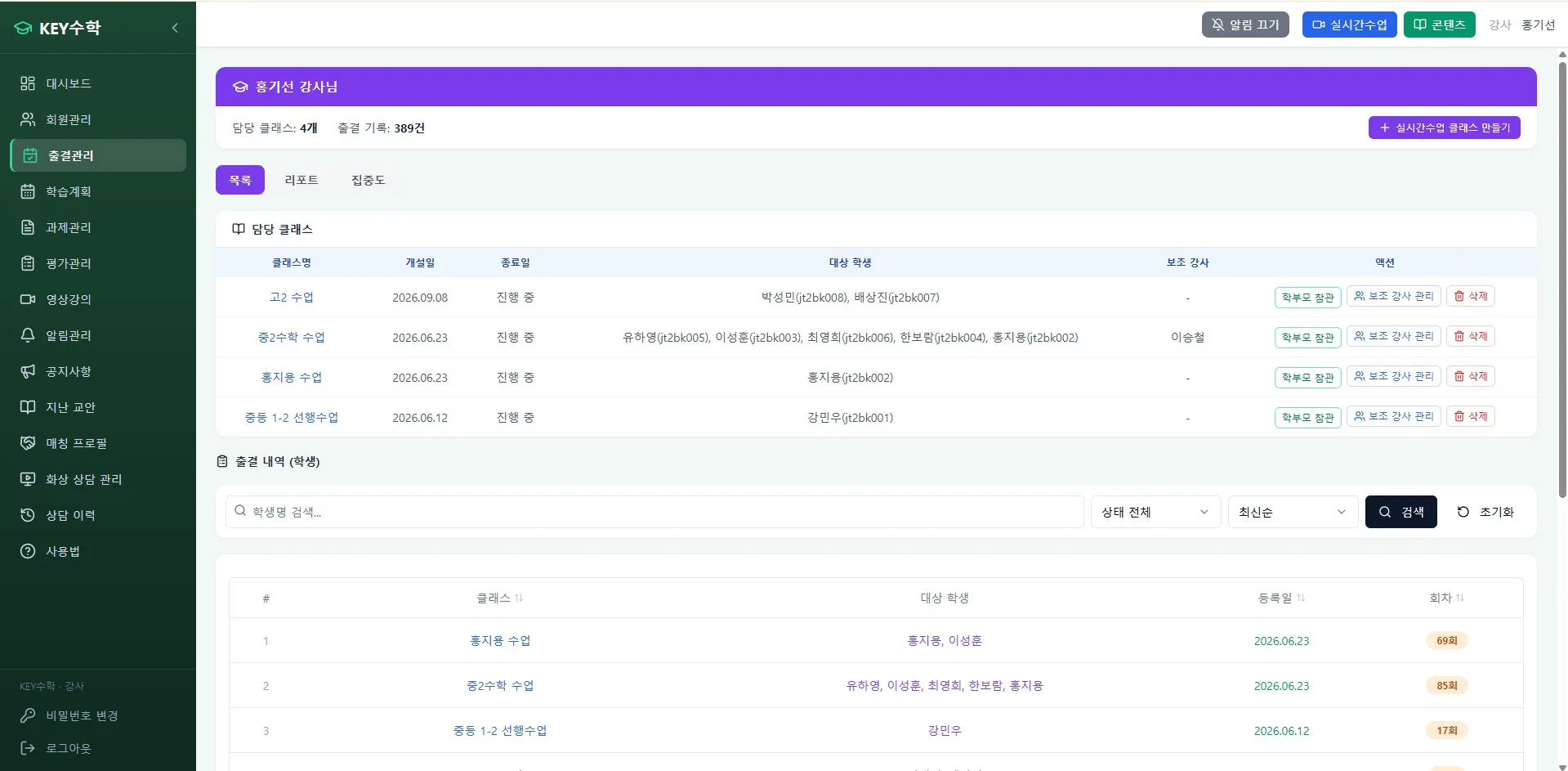Click the 69회 badge
Screen dimensions: 1568x771
click(1447, 640)
